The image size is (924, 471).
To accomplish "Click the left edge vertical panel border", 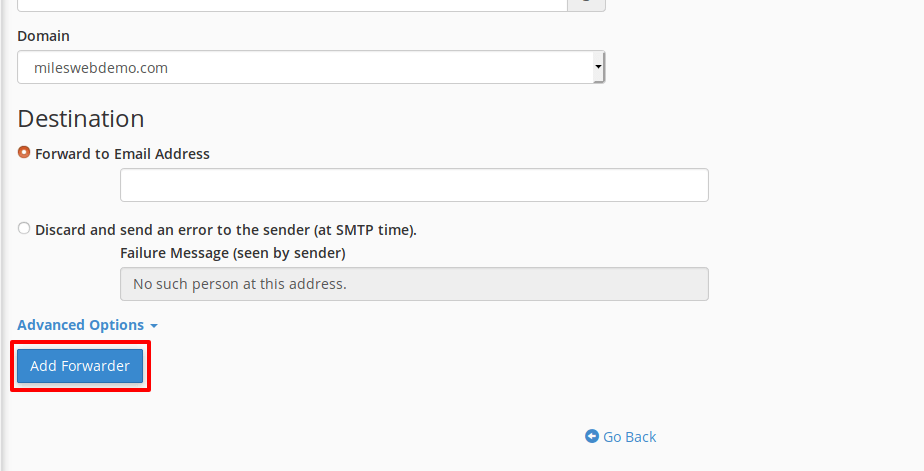I will pos(2,235).
